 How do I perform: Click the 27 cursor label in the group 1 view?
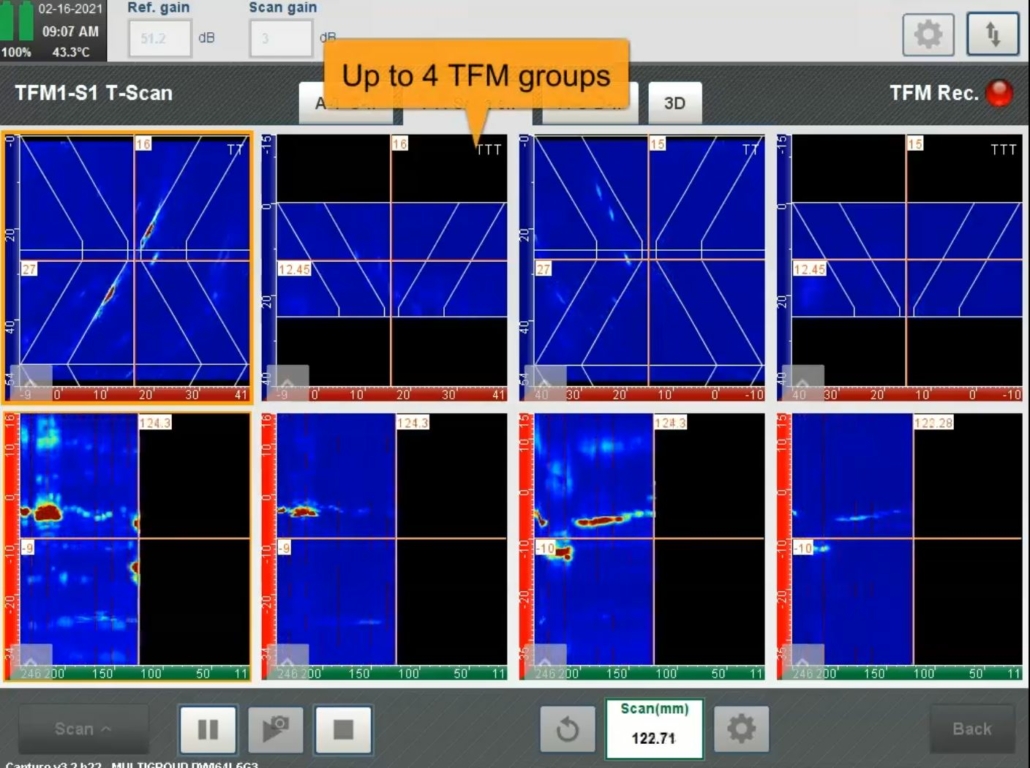pos(29,269)
